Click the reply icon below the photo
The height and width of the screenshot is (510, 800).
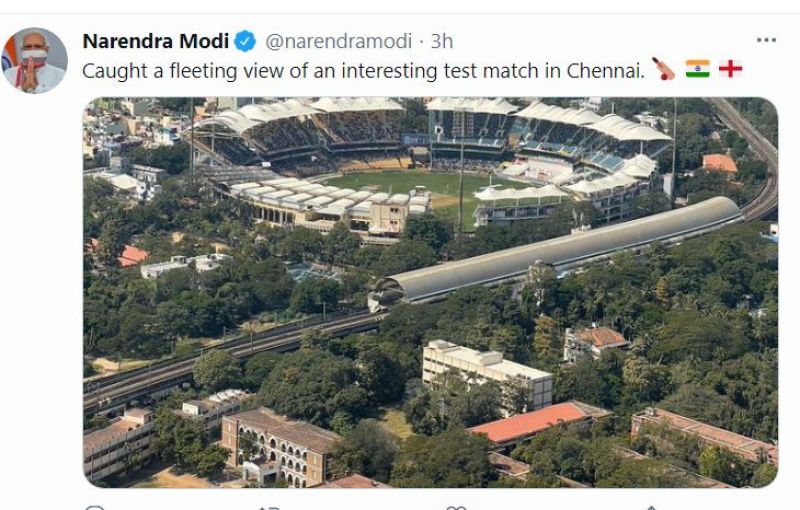pos(94,507)
